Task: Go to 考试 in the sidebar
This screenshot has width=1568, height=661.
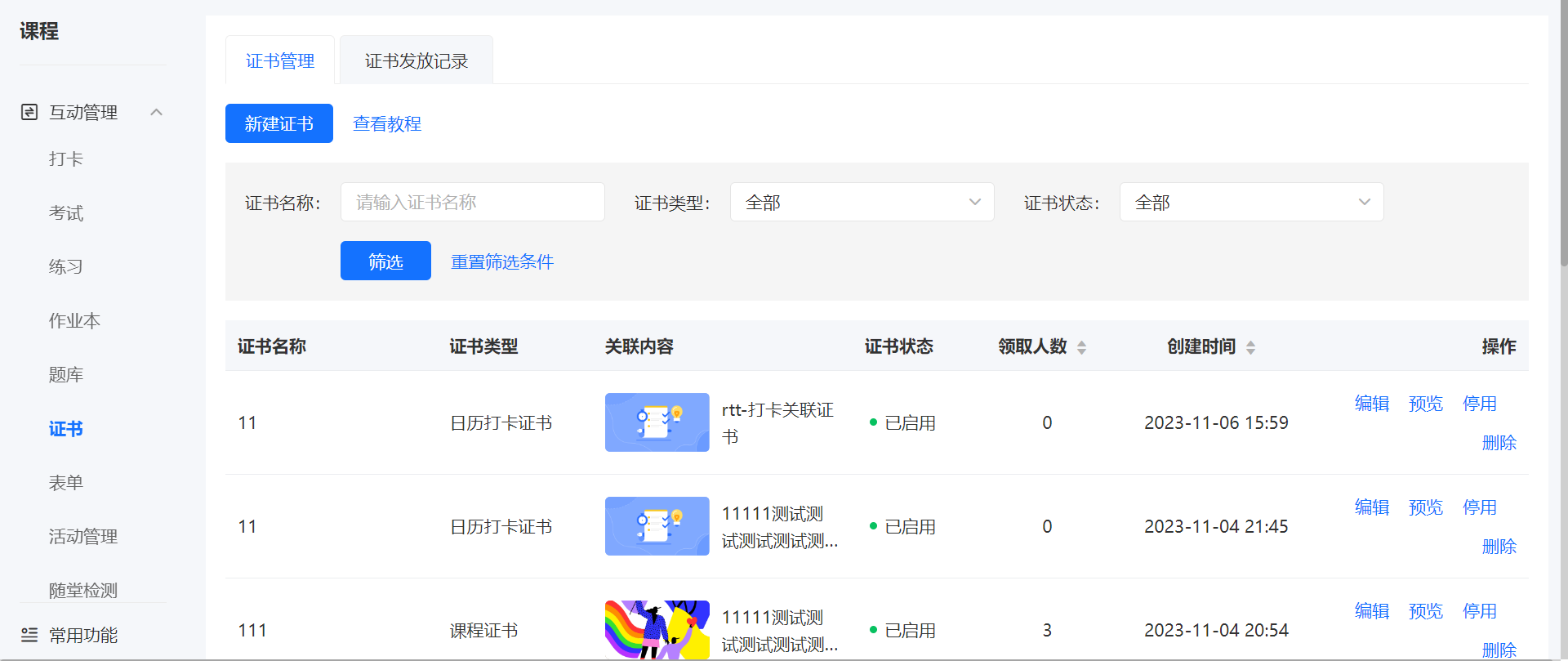Action: [x=66, y=213]
